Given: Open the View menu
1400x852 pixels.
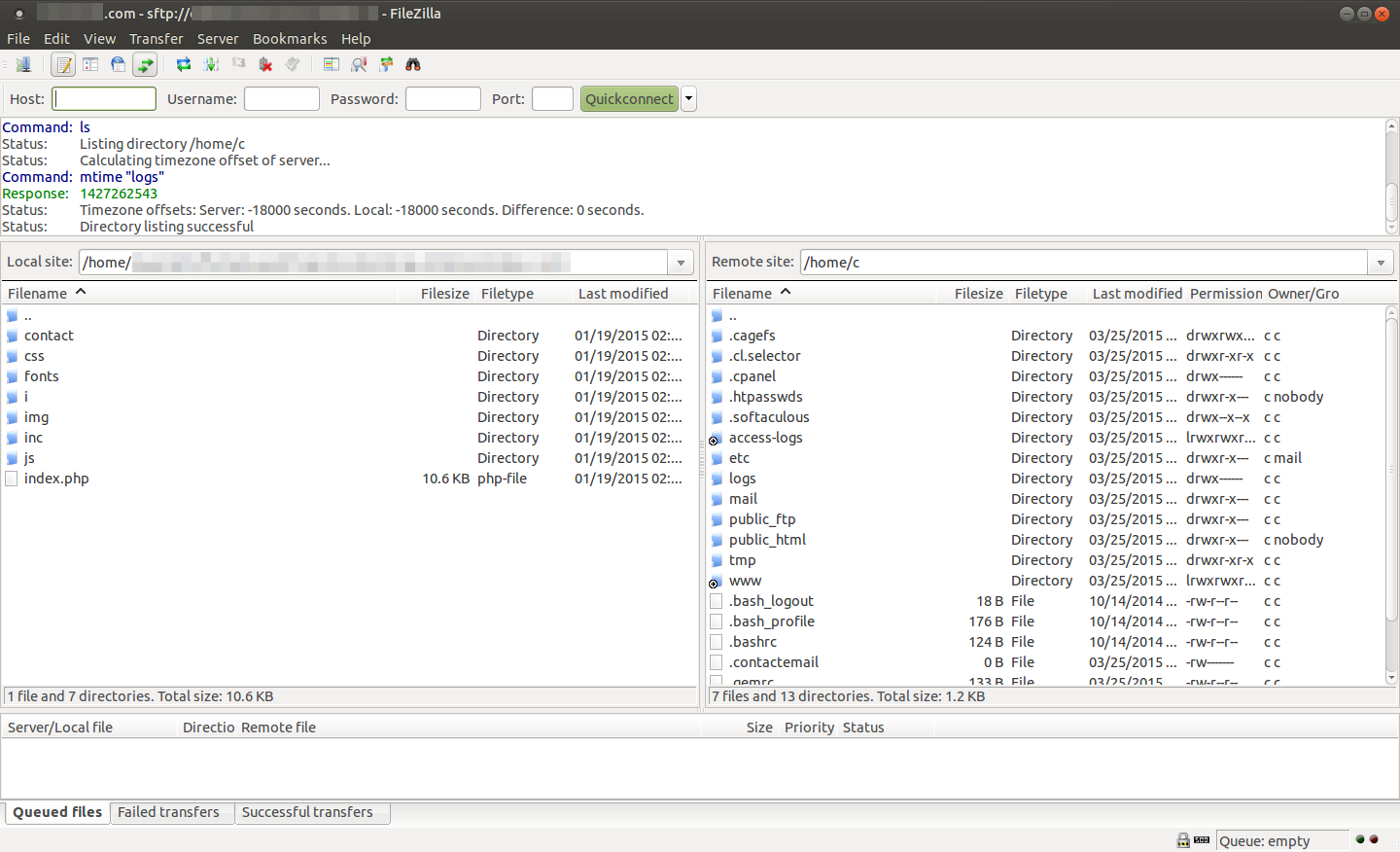Looking at the screenshot, I should click(x=99, y=39).
